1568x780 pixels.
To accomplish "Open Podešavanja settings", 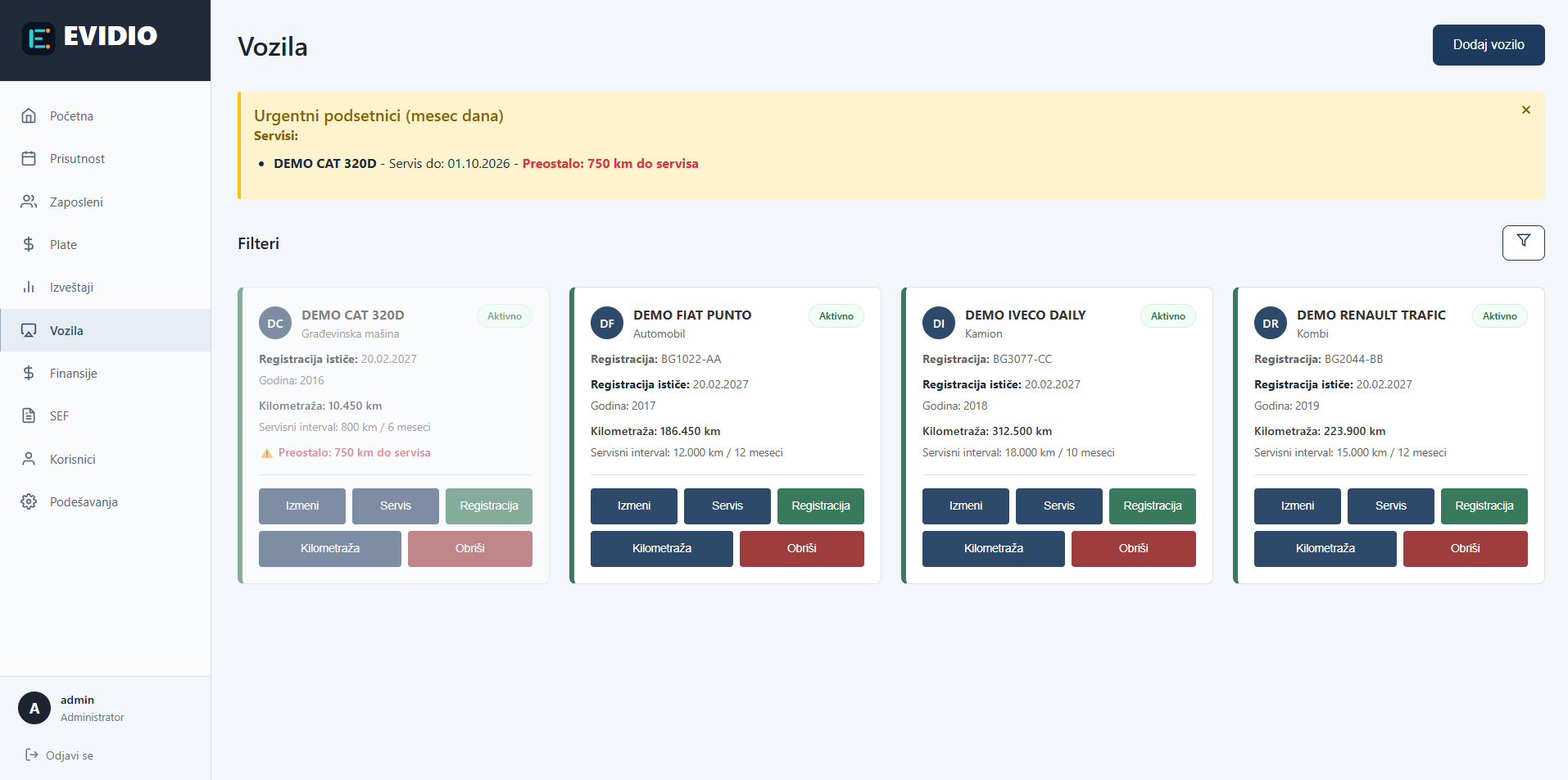I will pos(84,501).
